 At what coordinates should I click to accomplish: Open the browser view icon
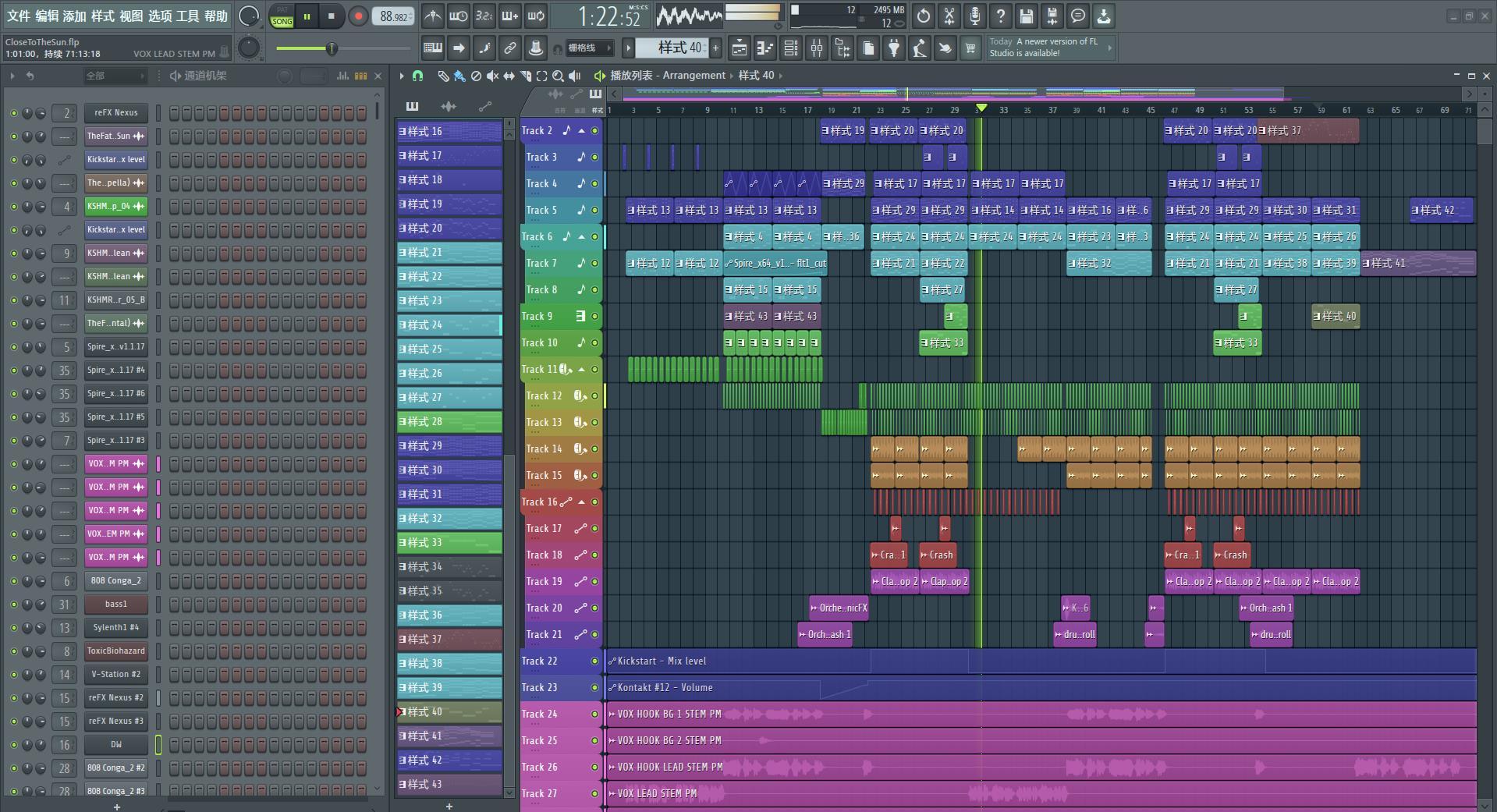tap(842, 48)
